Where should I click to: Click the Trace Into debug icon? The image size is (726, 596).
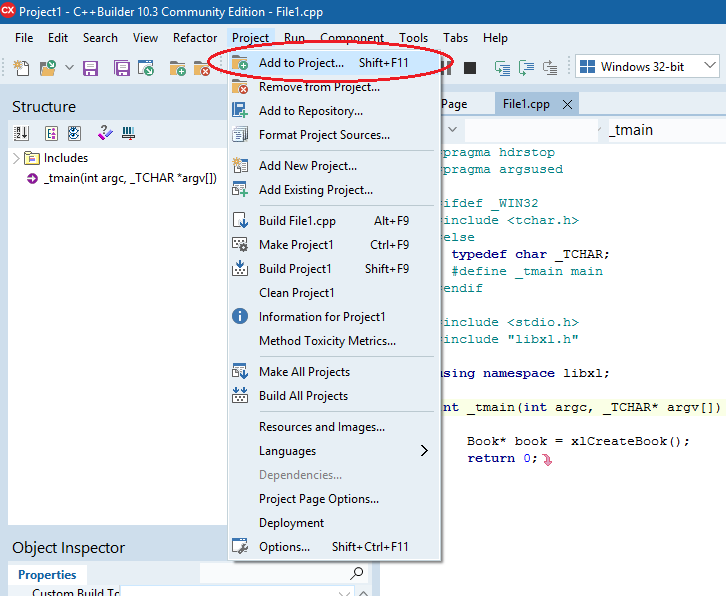pos(502,68)
